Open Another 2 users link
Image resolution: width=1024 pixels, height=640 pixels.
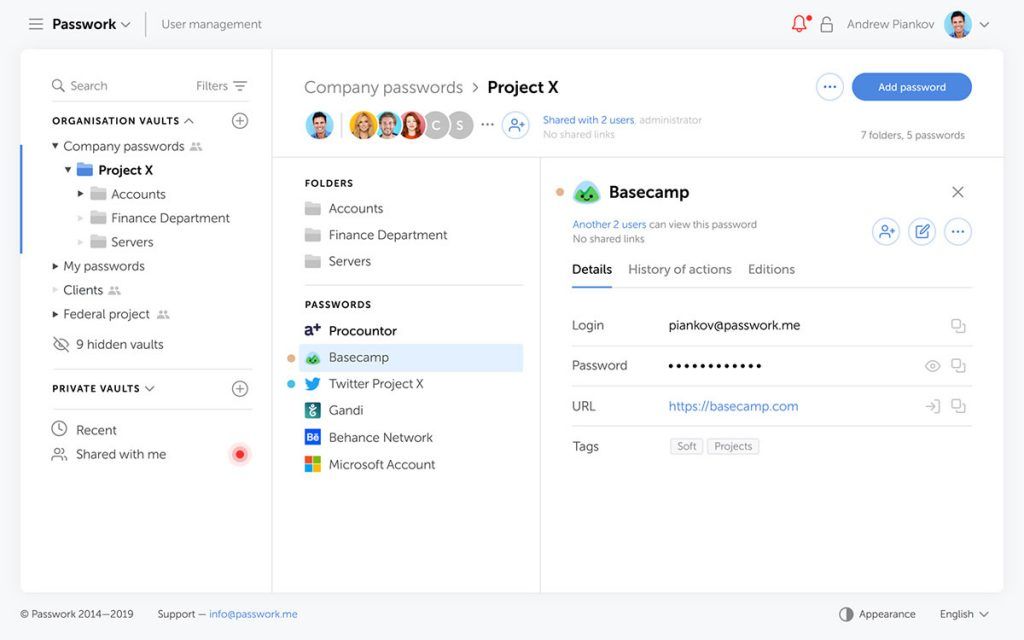click(x=609, y=225)
